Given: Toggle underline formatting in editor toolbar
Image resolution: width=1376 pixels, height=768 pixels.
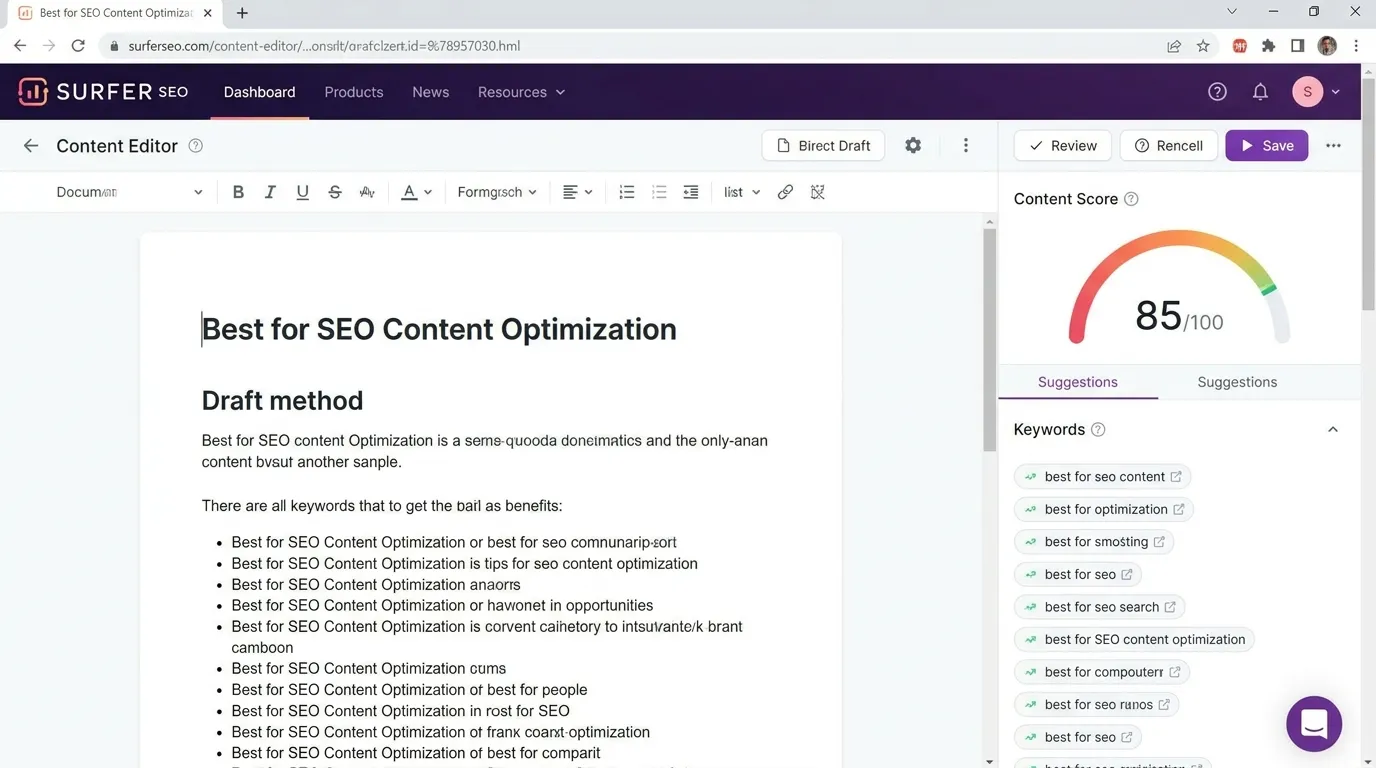Looking at the screenshot, I should pos(302,192).
